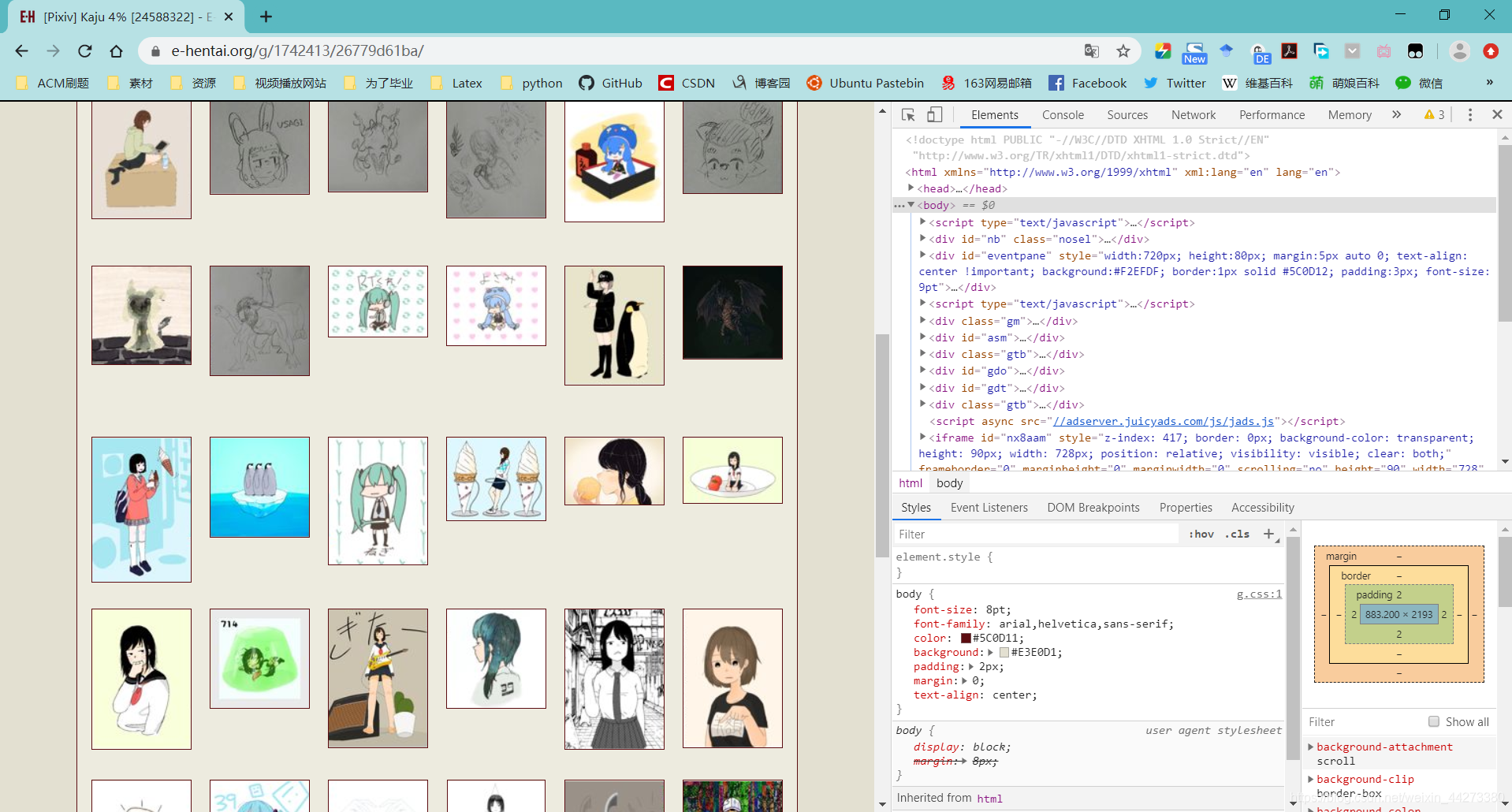Switch to the Performance tab

pyautogui.click(x=1272, y=115)
